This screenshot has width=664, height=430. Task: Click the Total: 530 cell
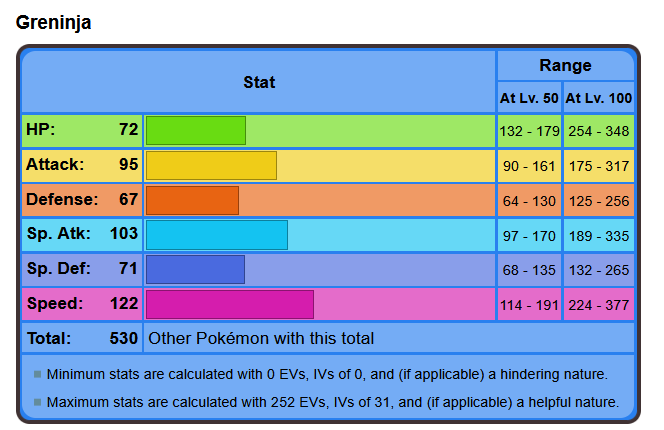[x=82, y=338]
